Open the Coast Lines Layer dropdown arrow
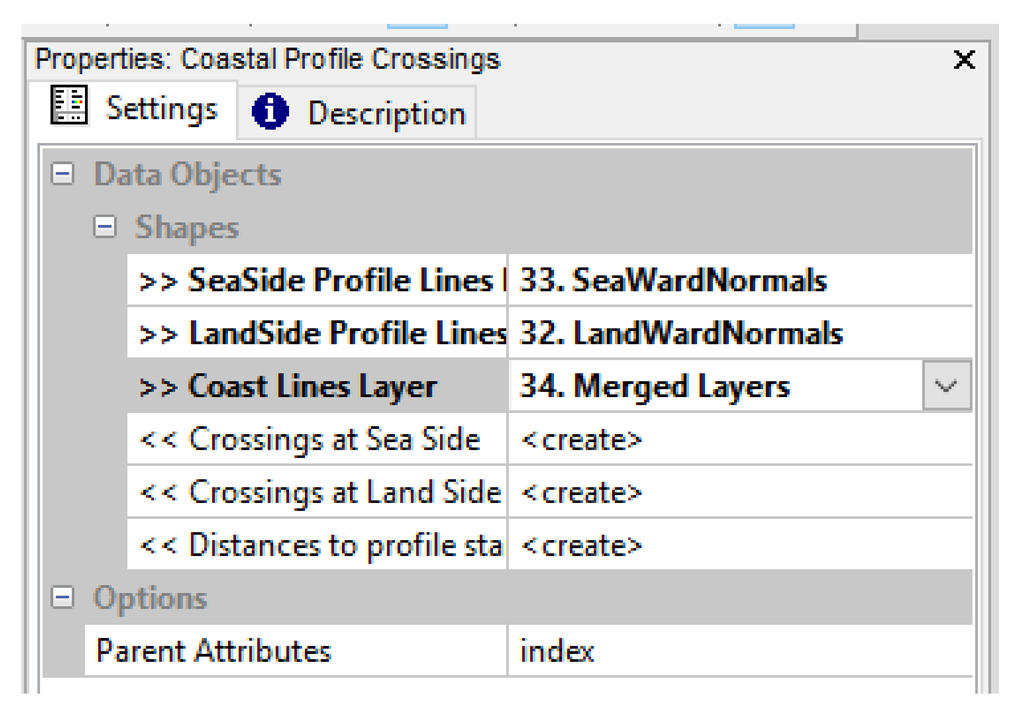The image size is (1022, 710). 946,387
